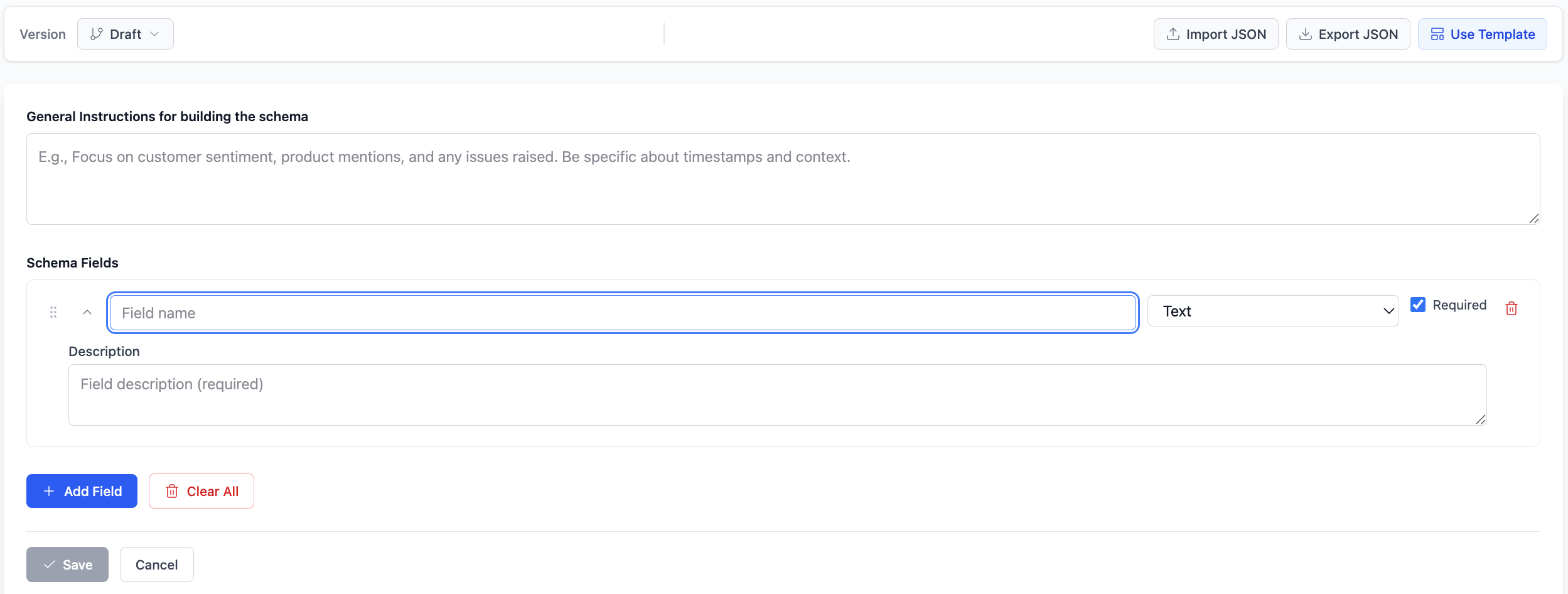The height and width of the screenshot is (594, 1568).
Task: Click the trash icon on Clear All
Action: 172,491
